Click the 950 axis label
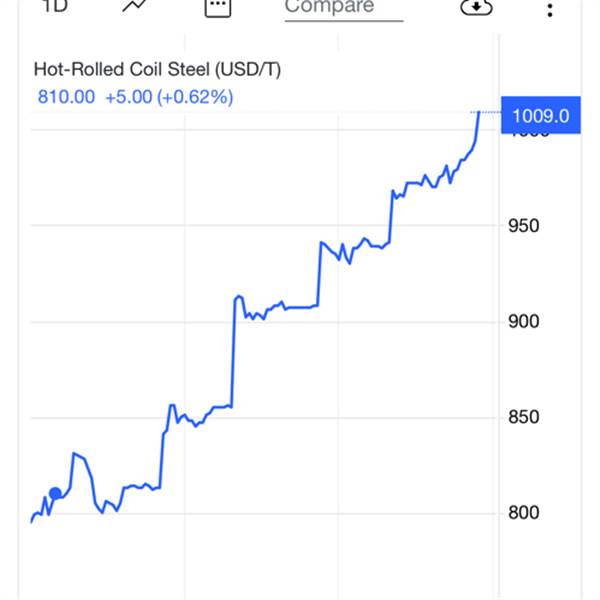This screenshot has height=600, width=600. pyautogui.click(x=526, y=226)
